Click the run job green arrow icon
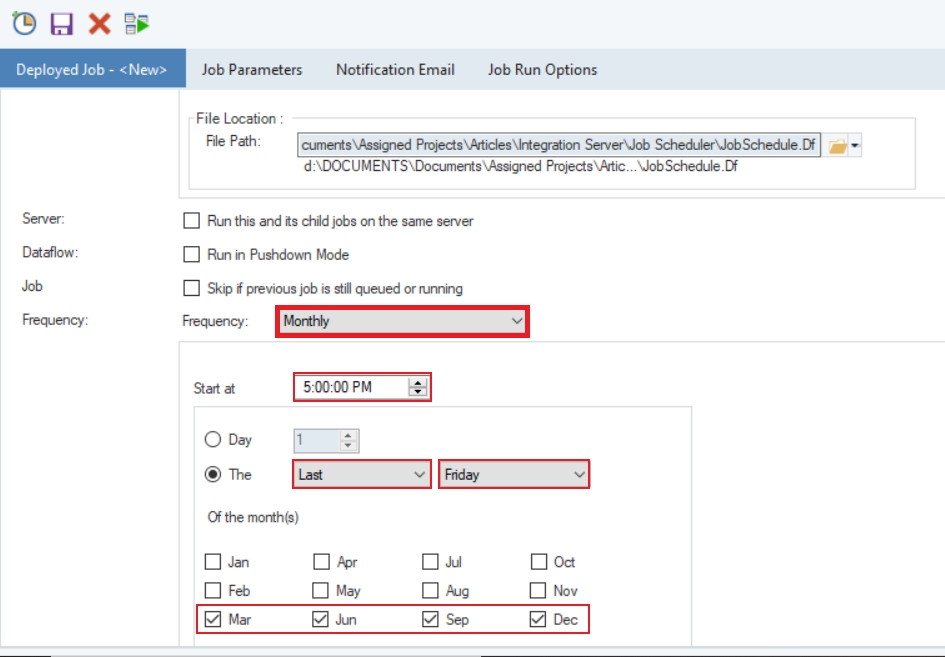 click(137, 23)
